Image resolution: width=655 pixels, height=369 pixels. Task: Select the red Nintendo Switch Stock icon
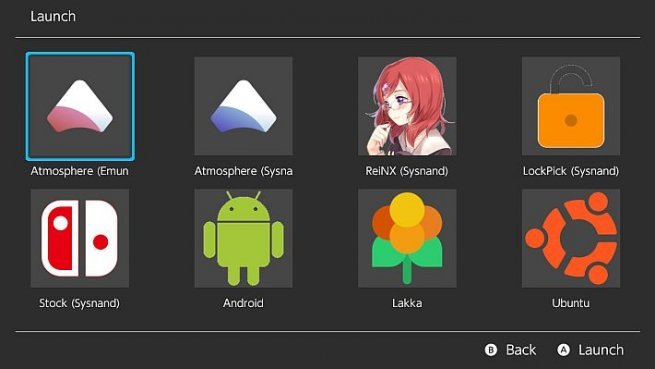(80, 238)
